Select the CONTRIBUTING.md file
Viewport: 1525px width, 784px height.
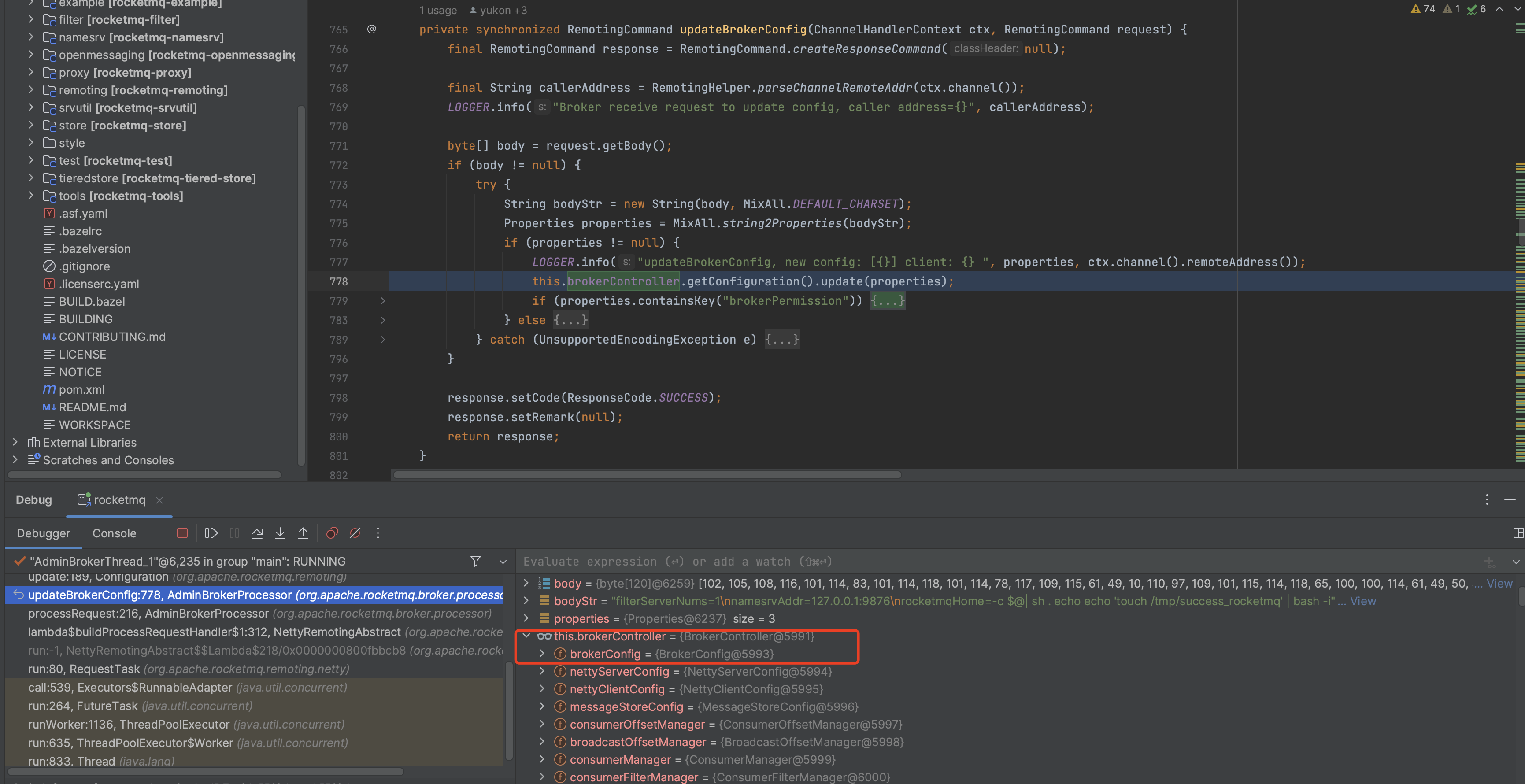pyautogui.click(x=112, y=337)
